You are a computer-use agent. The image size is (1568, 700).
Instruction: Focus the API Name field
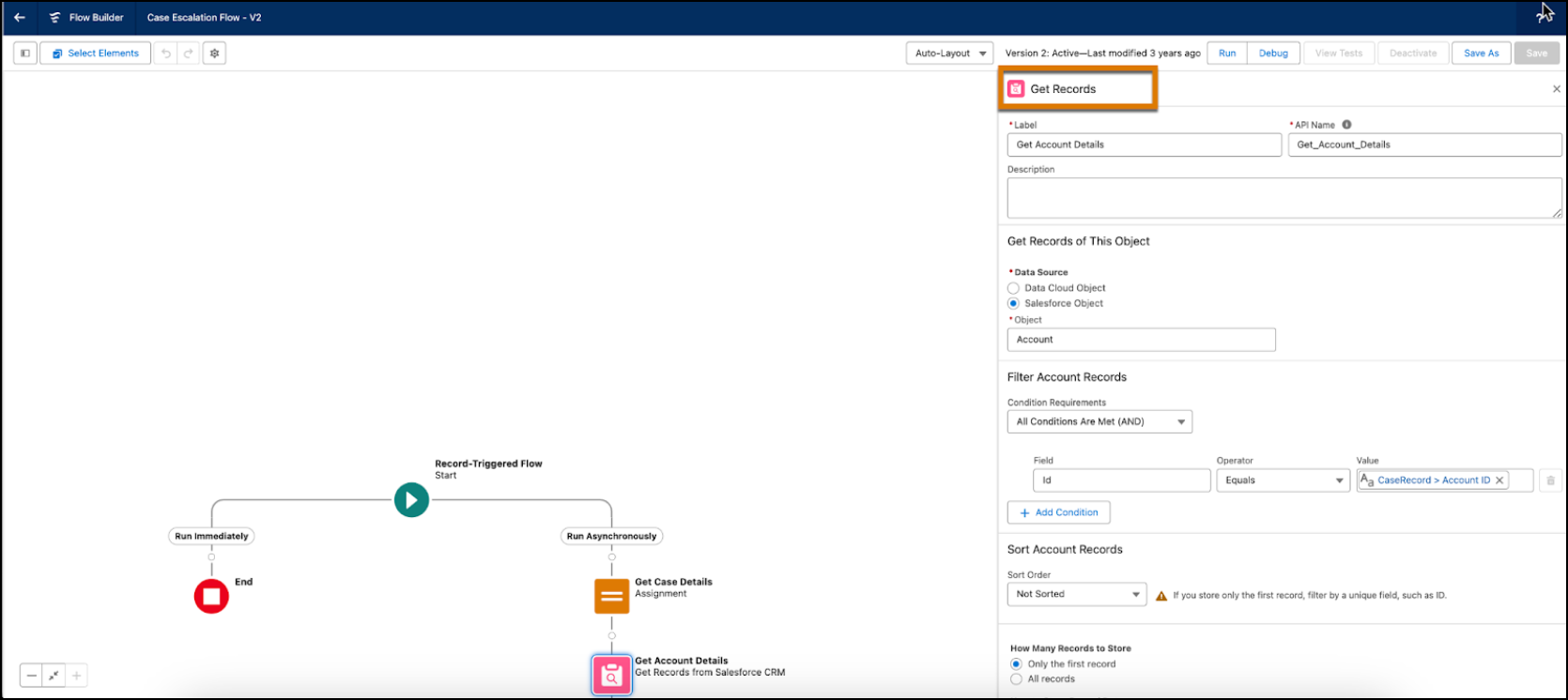pyautogui.click(x=1425, y=145)
